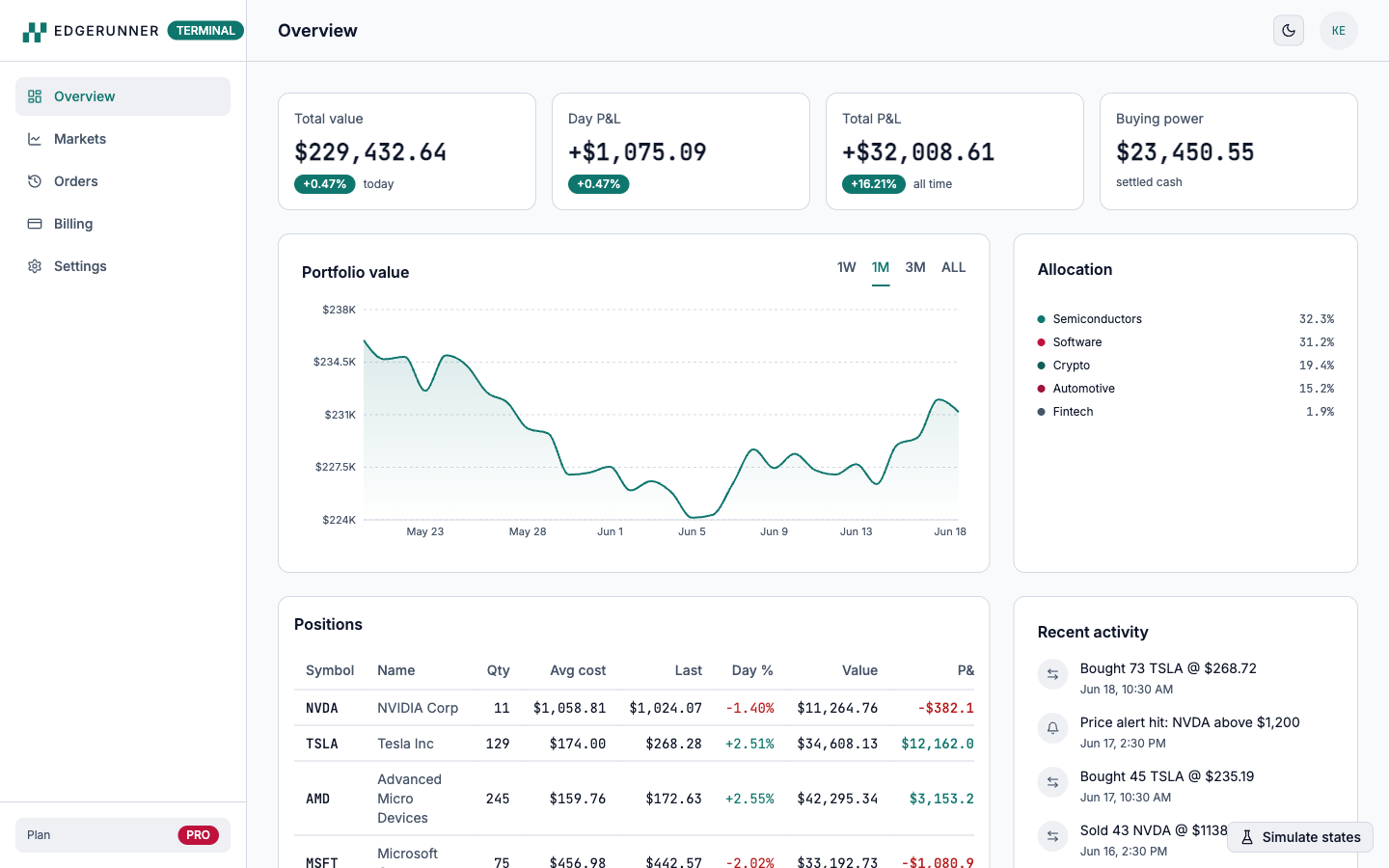Click the PRO plan badge

point(198,835)
